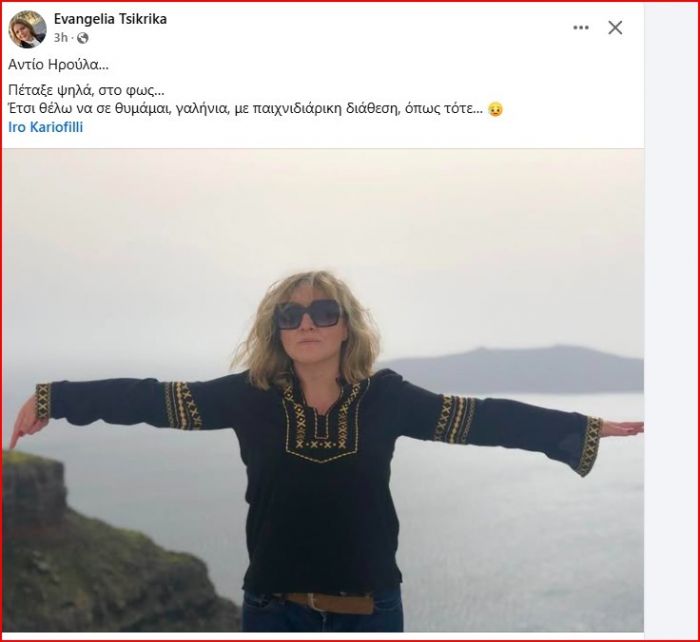This screenshot has width=700, height=642.
Task: Click the public globe audience icon
Action: [83, 38]
